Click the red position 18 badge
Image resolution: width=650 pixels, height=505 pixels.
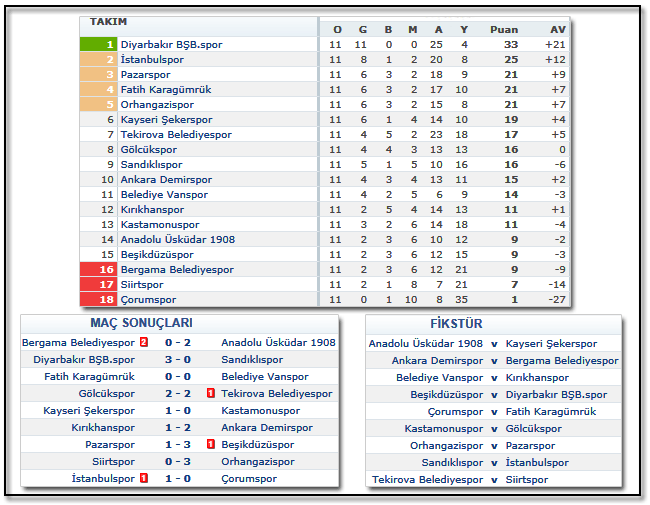click(x=99, y=299)
